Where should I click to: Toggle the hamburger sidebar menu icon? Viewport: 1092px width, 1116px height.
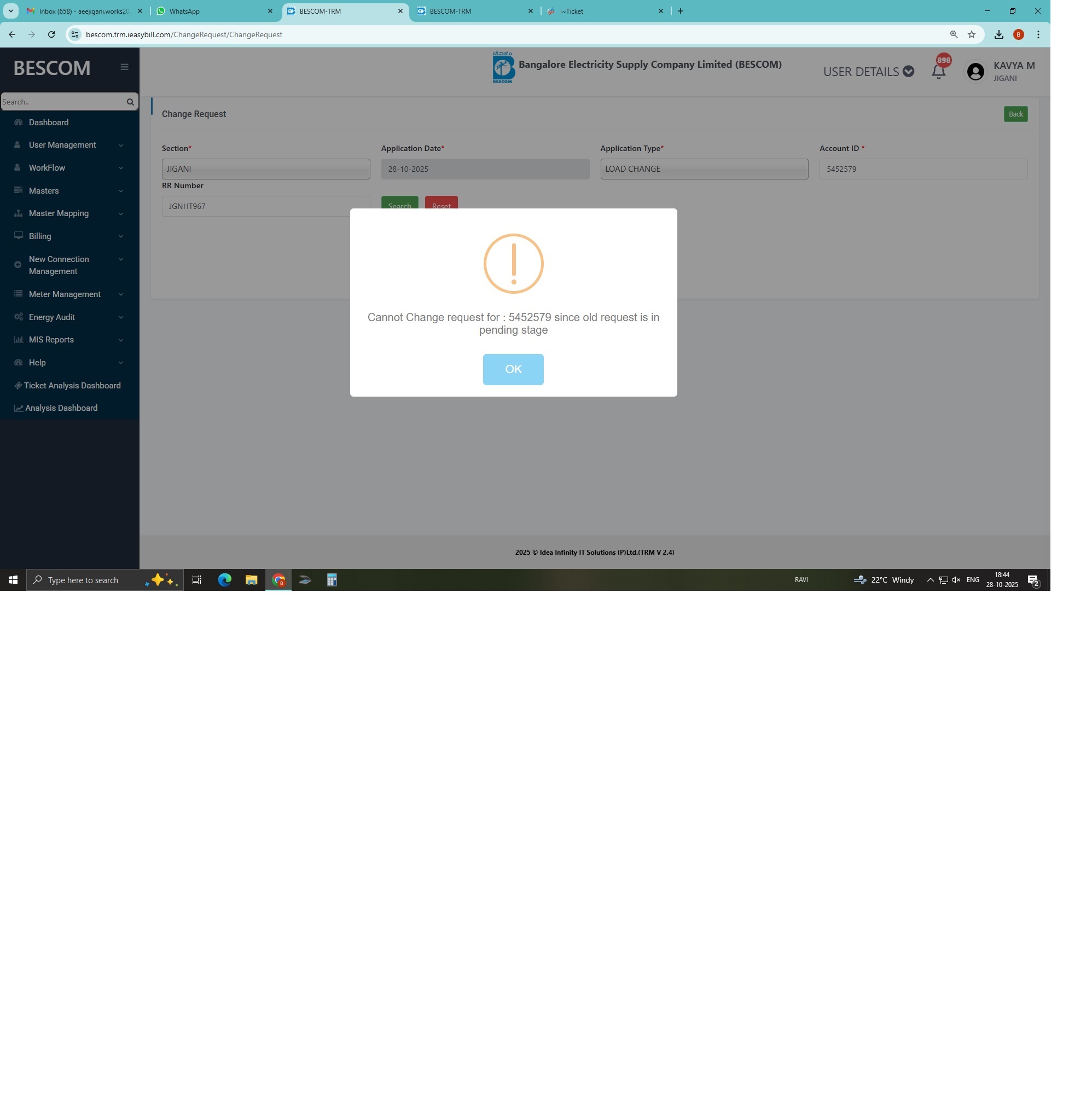tap(124, 67)
